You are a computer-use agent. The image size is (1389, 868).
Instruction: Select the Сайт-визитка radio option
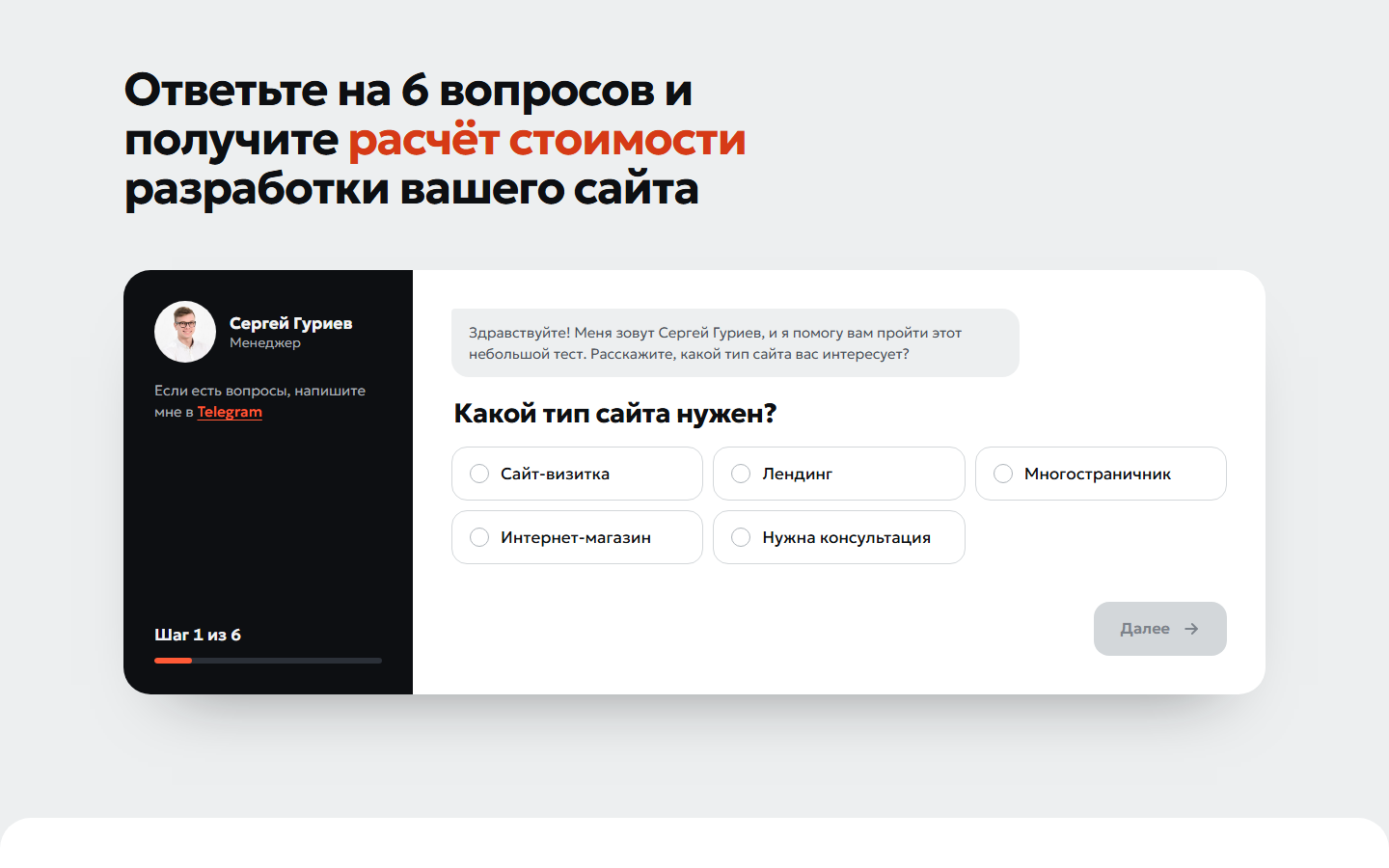(577, 474)
